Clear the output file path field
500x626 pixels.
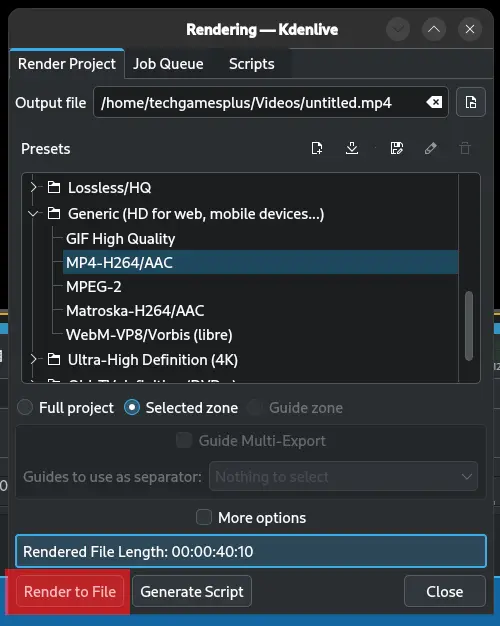(x=434, y=103)
